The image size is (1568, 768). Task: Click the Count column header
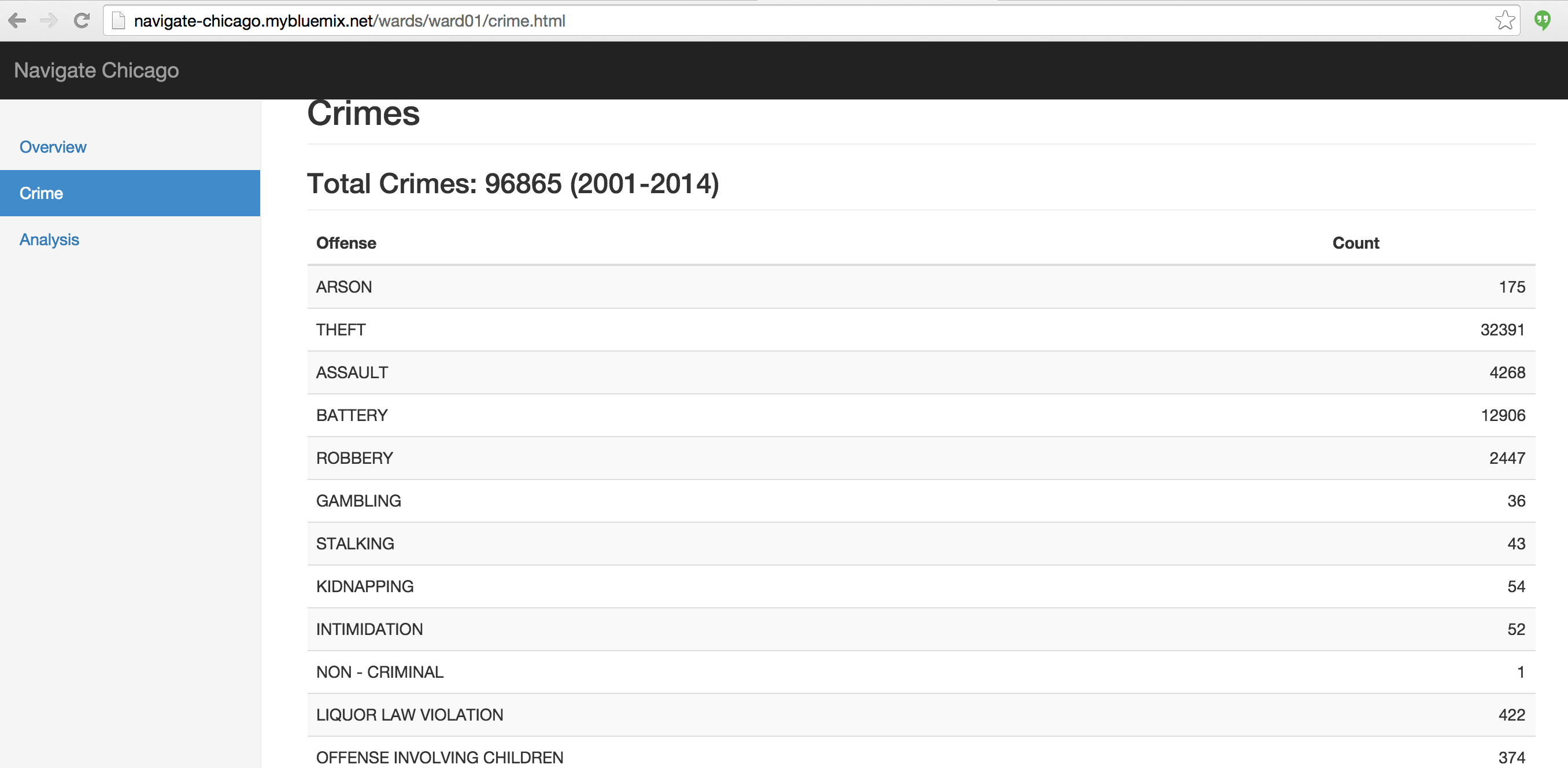point(1355,243)
